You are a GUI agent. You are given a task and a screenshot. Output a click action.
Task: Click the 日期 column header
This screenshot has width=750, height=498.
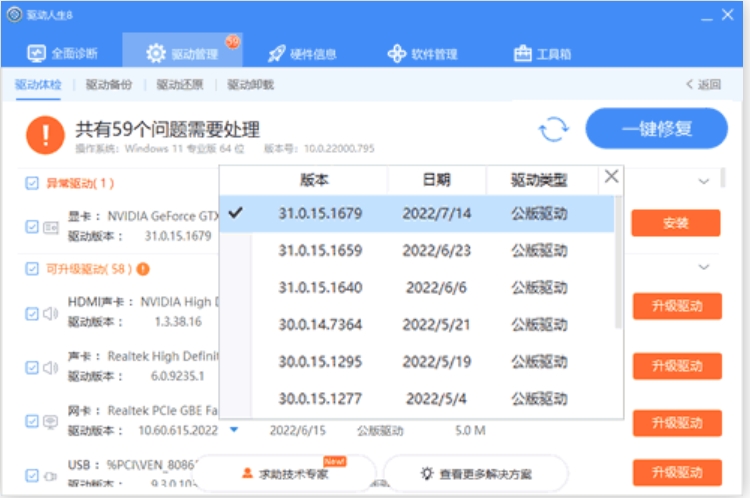coord(436,180)
